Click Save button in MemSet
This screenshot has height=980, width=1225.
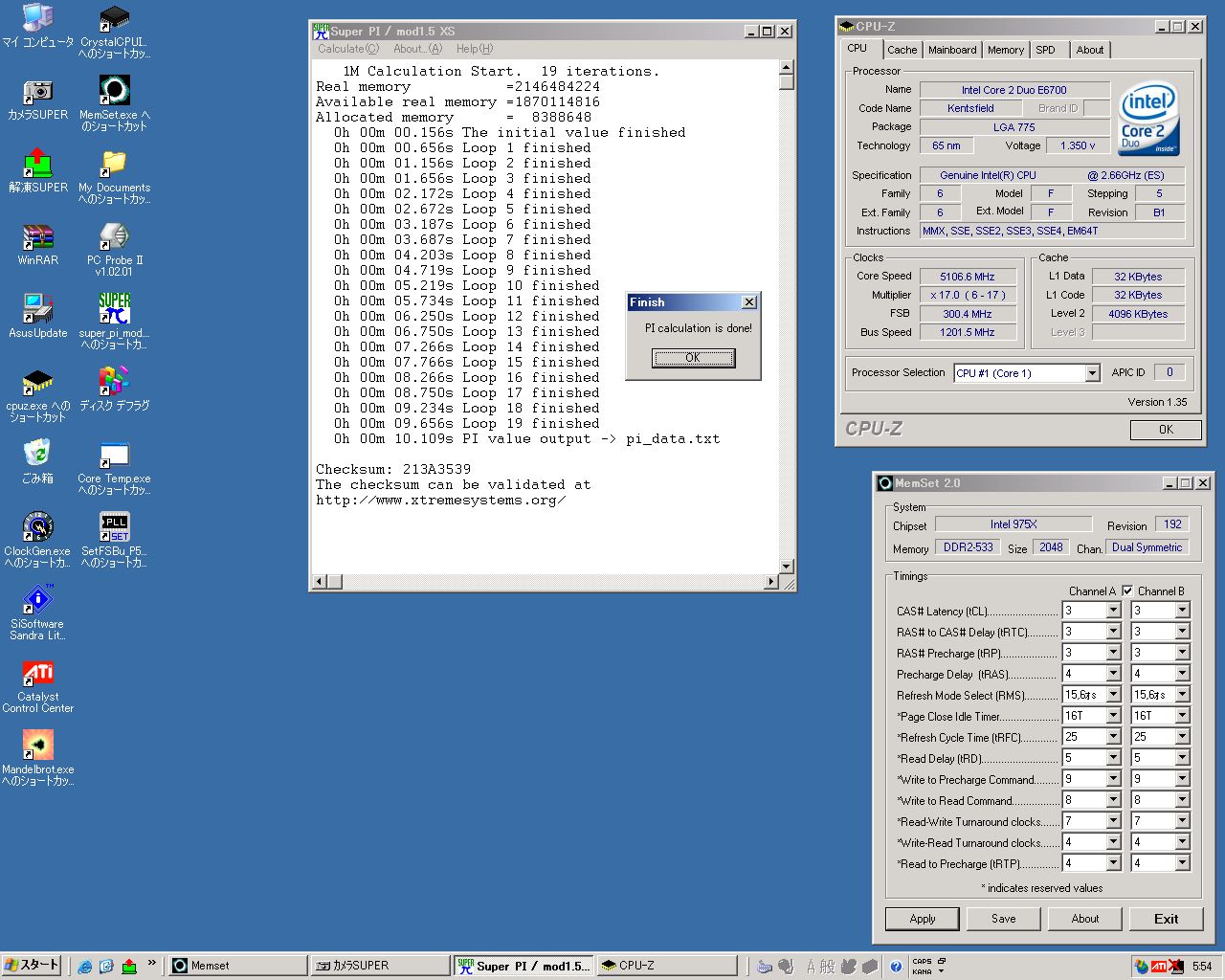(x=1004, y=919)
